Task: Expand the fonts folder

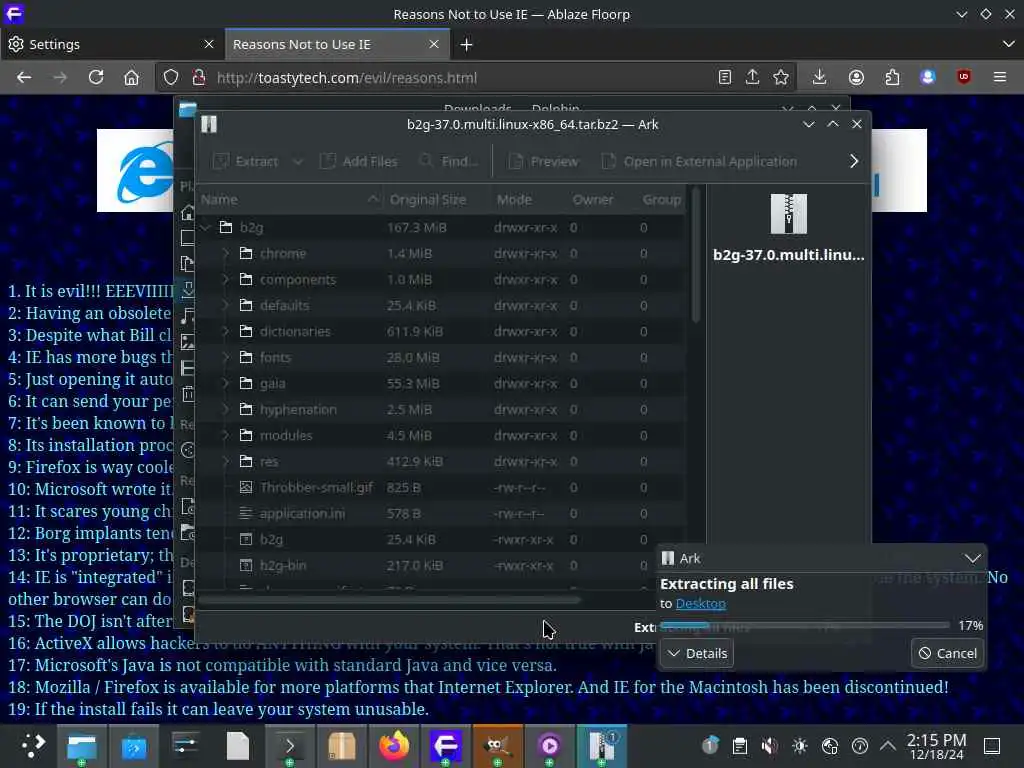Action: click(226, 358)
